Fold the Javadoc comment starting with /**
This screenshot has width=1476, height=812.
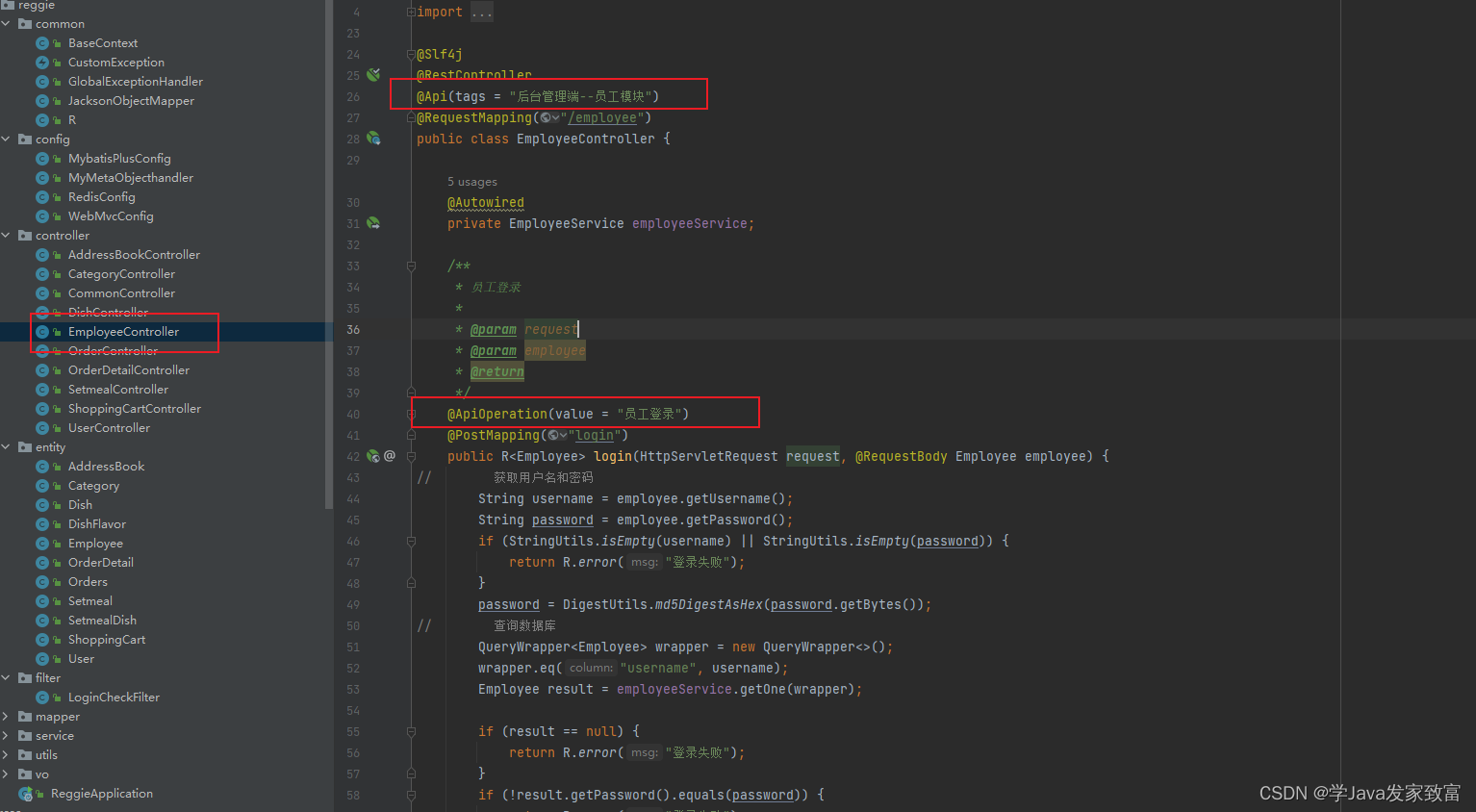pyautogui.click(x=411, y=266)
